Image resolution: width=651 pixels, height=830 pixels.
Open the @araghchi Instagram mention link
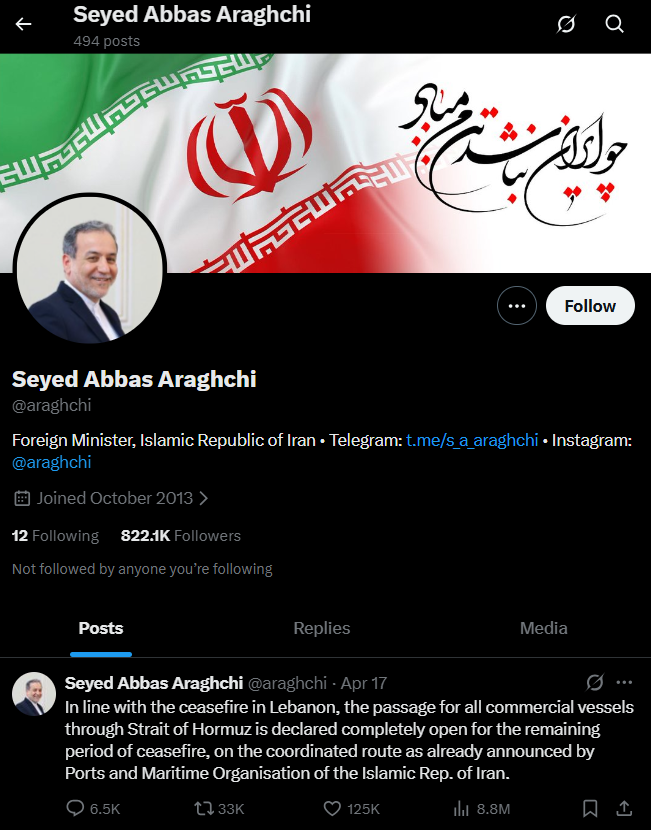point(51,462)
